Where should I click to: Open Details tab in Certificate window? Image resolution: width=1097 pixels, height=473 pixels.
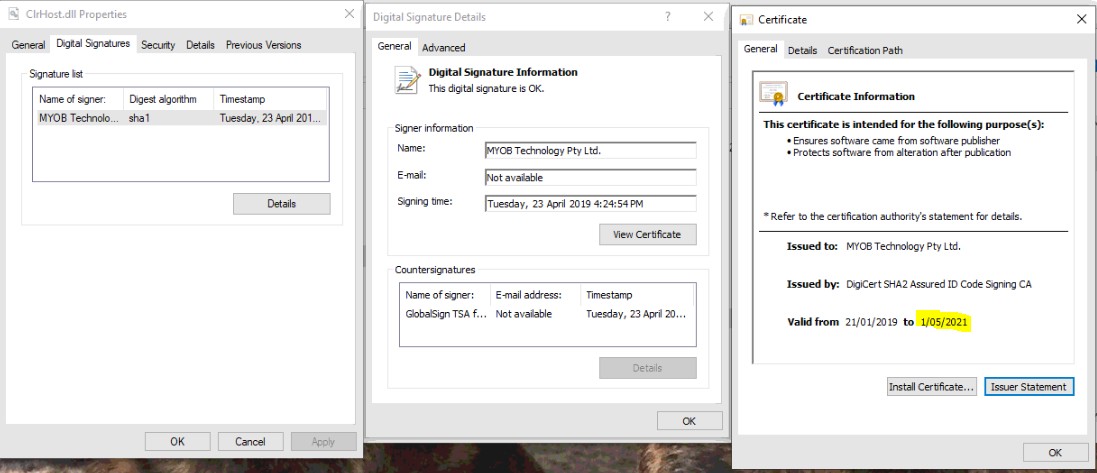point(802,50)
